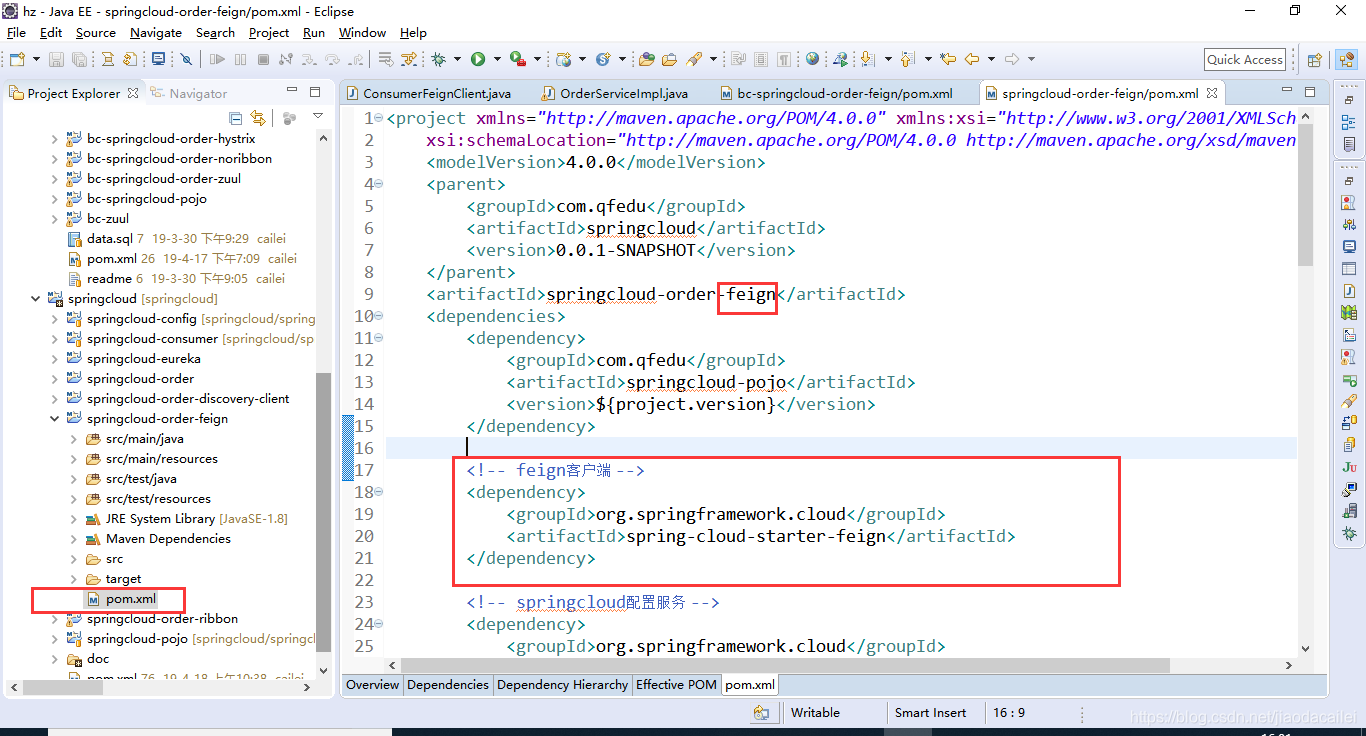Viewport: 1366px width, 736px height.
Task: Toggle Link with Editor in Project Explorer
Action: pos(258,118)
